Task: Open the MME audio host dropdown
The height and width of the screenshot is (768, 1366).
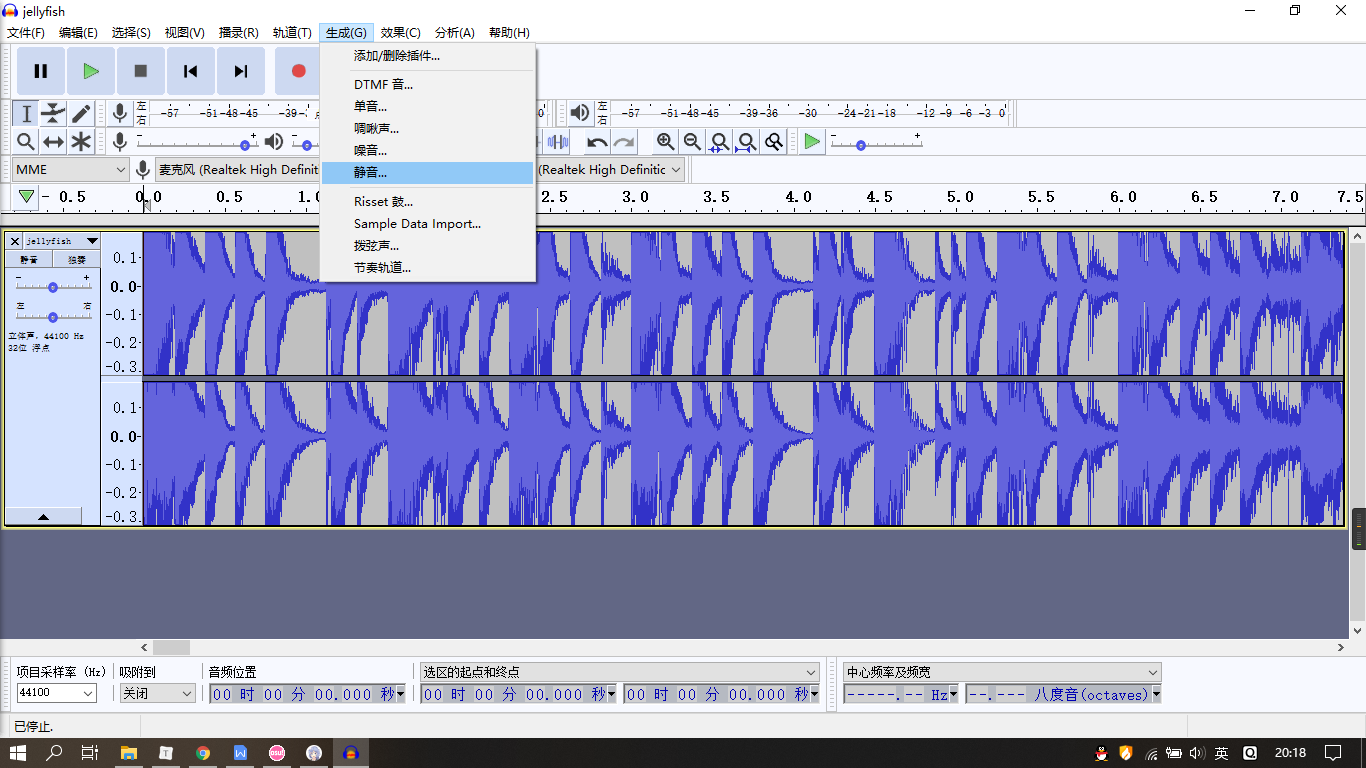Action: tap(71, 170)
